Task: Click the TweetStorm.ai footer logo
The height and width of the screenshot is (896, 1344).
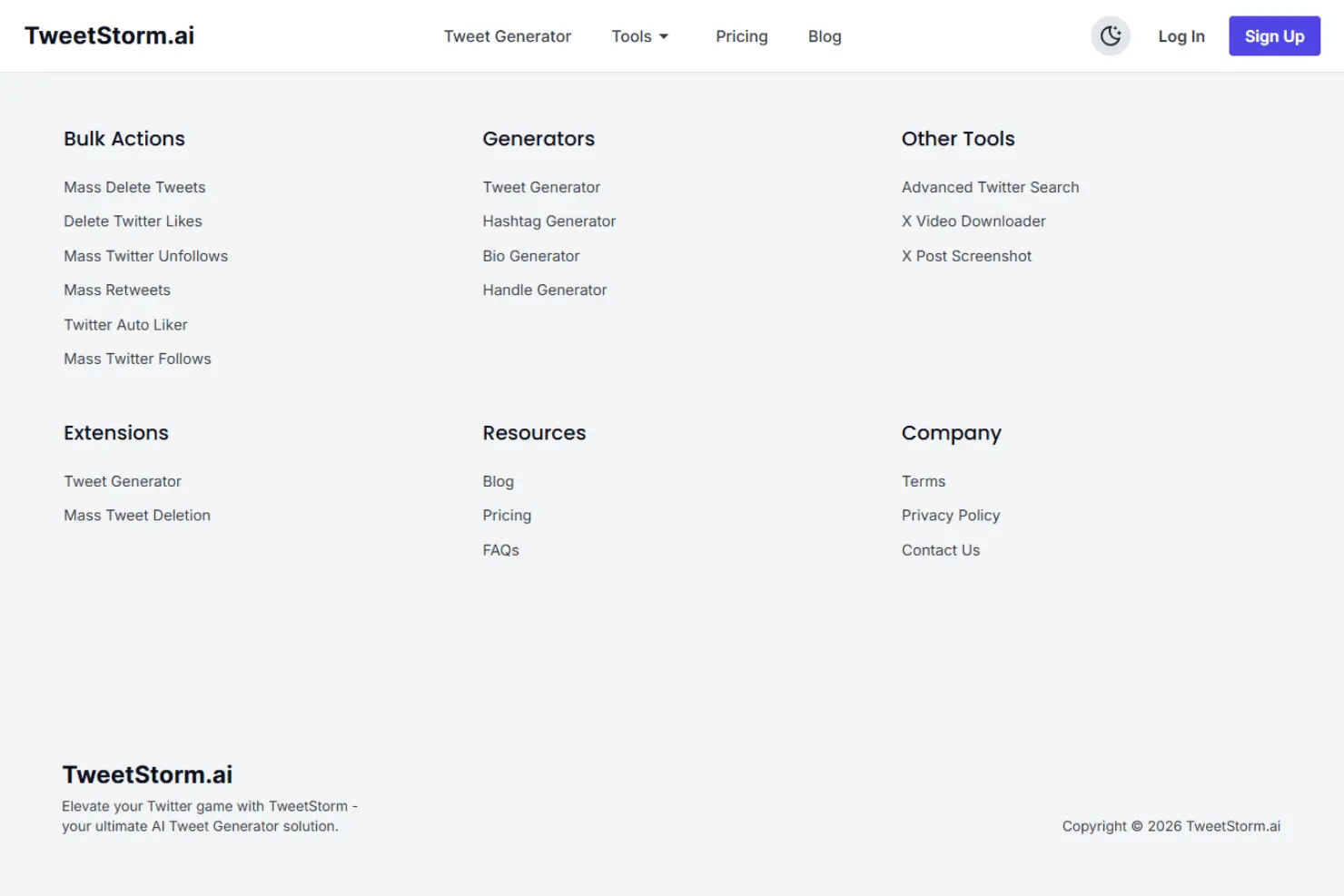Action: point(147,774)
